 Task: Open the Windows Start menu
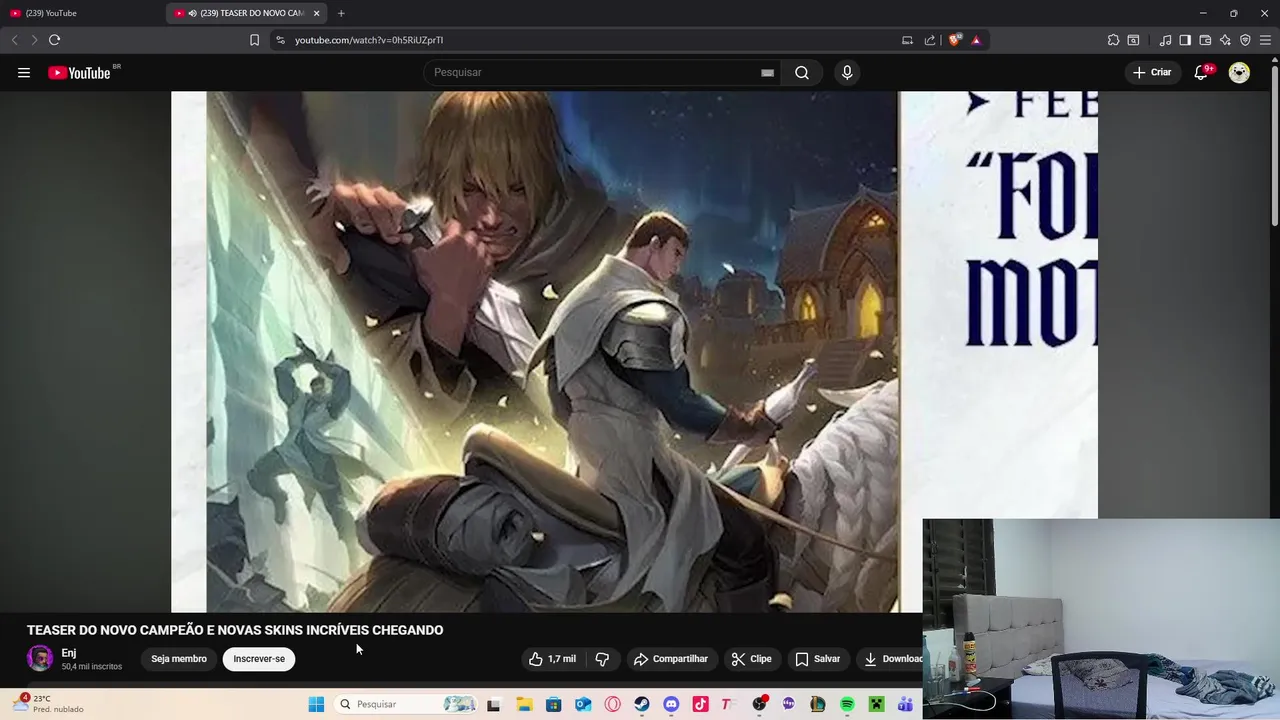click(316, 704)
